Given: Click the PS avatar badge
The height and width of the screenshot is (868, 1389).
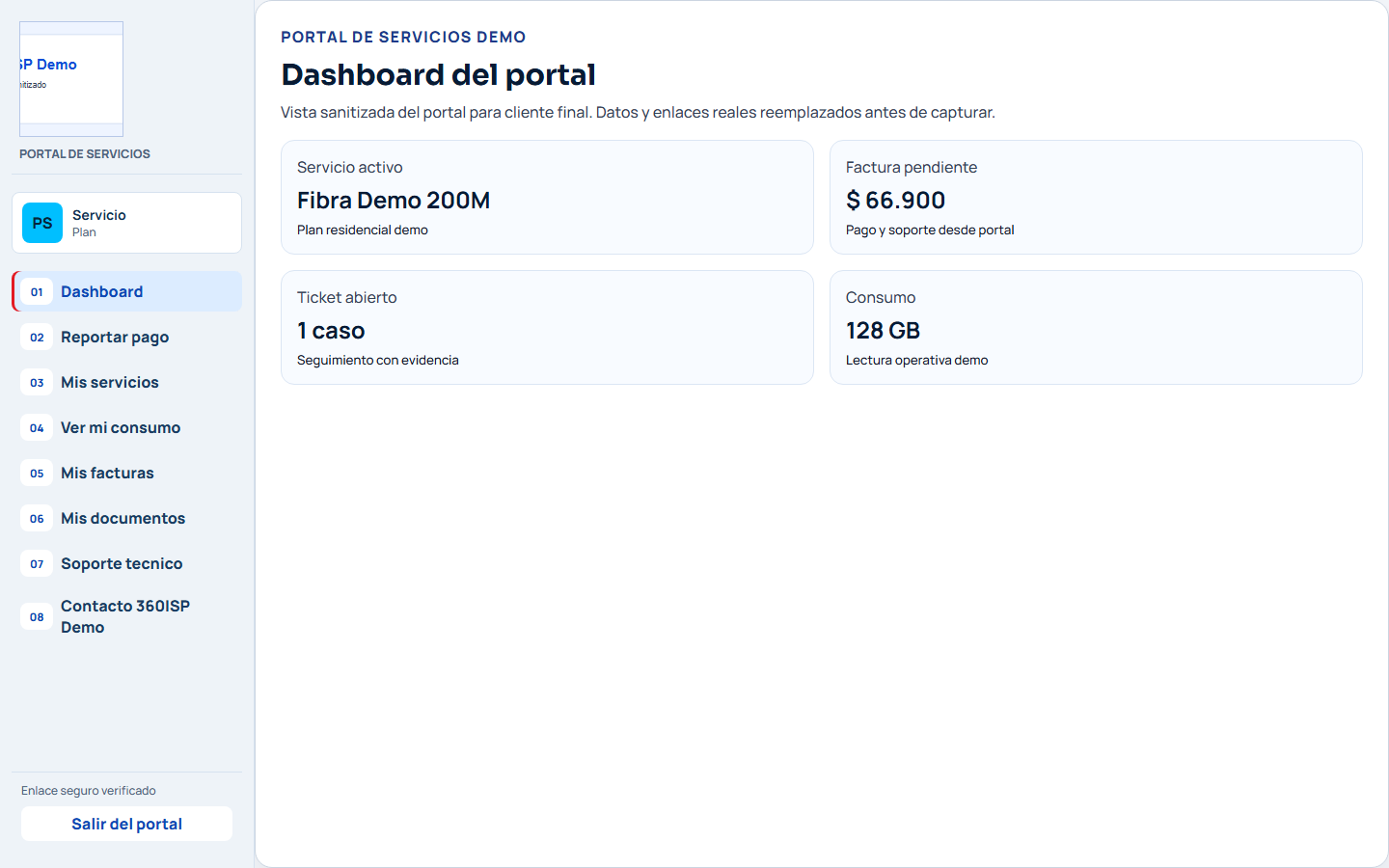Looking at the screenshot, I should click(42, 223).
